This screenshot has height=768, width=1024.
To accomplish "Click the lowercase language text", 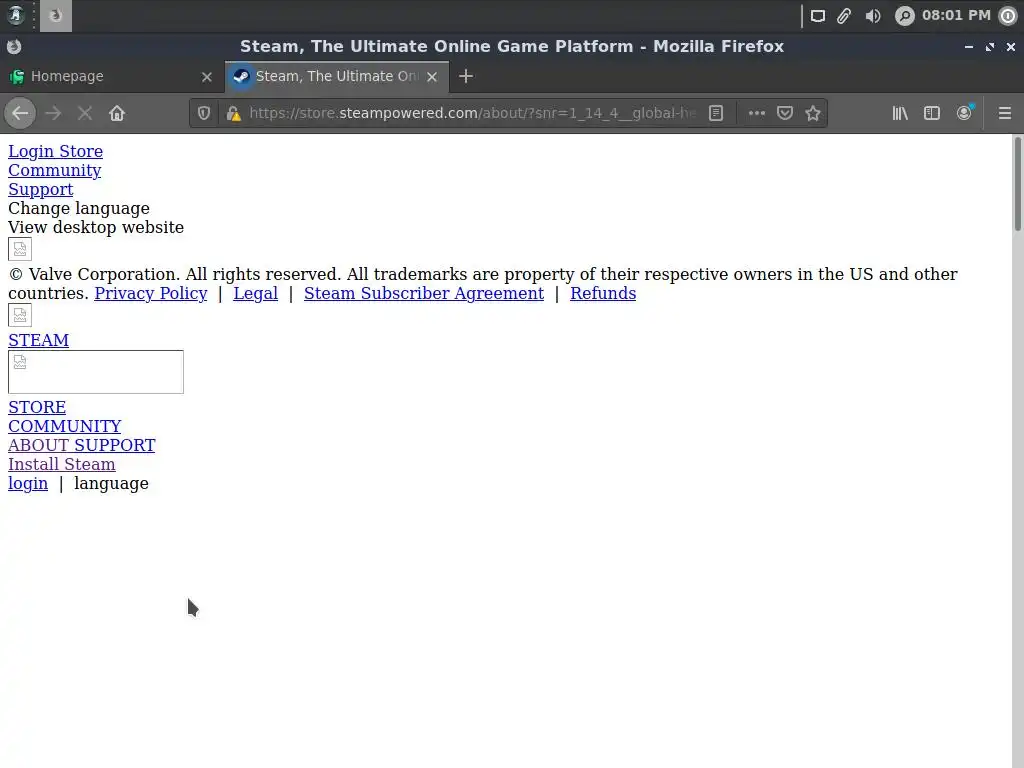I will coord(111,483).
